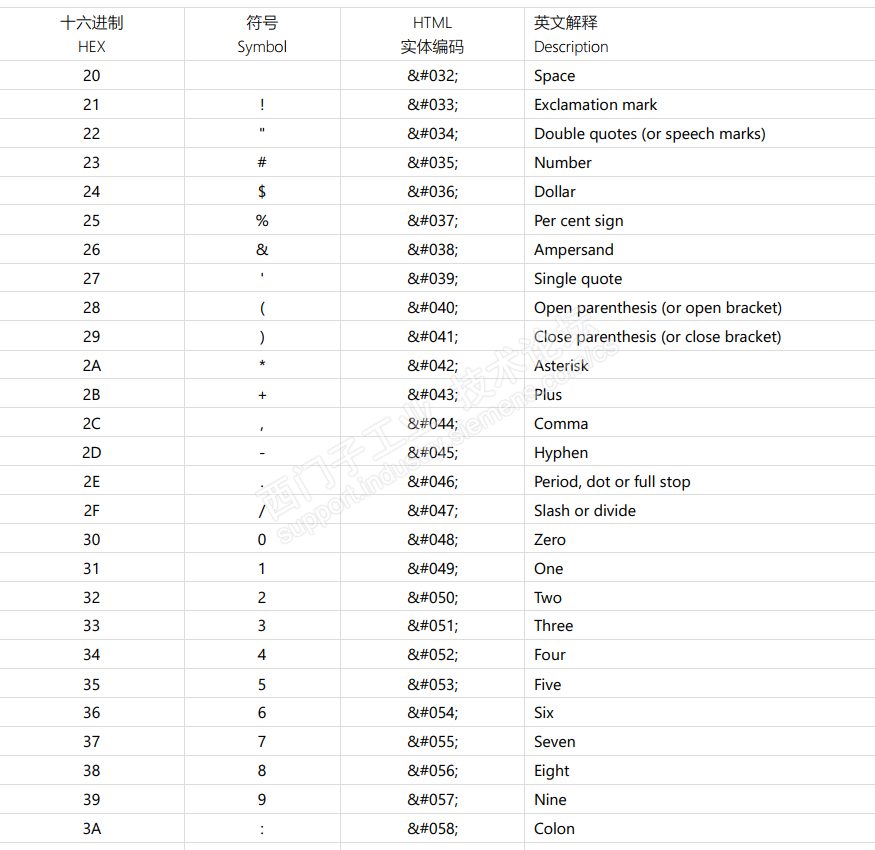
Task: Click the "HTML 实体编码" column header
Action: [x=432, y=34]
